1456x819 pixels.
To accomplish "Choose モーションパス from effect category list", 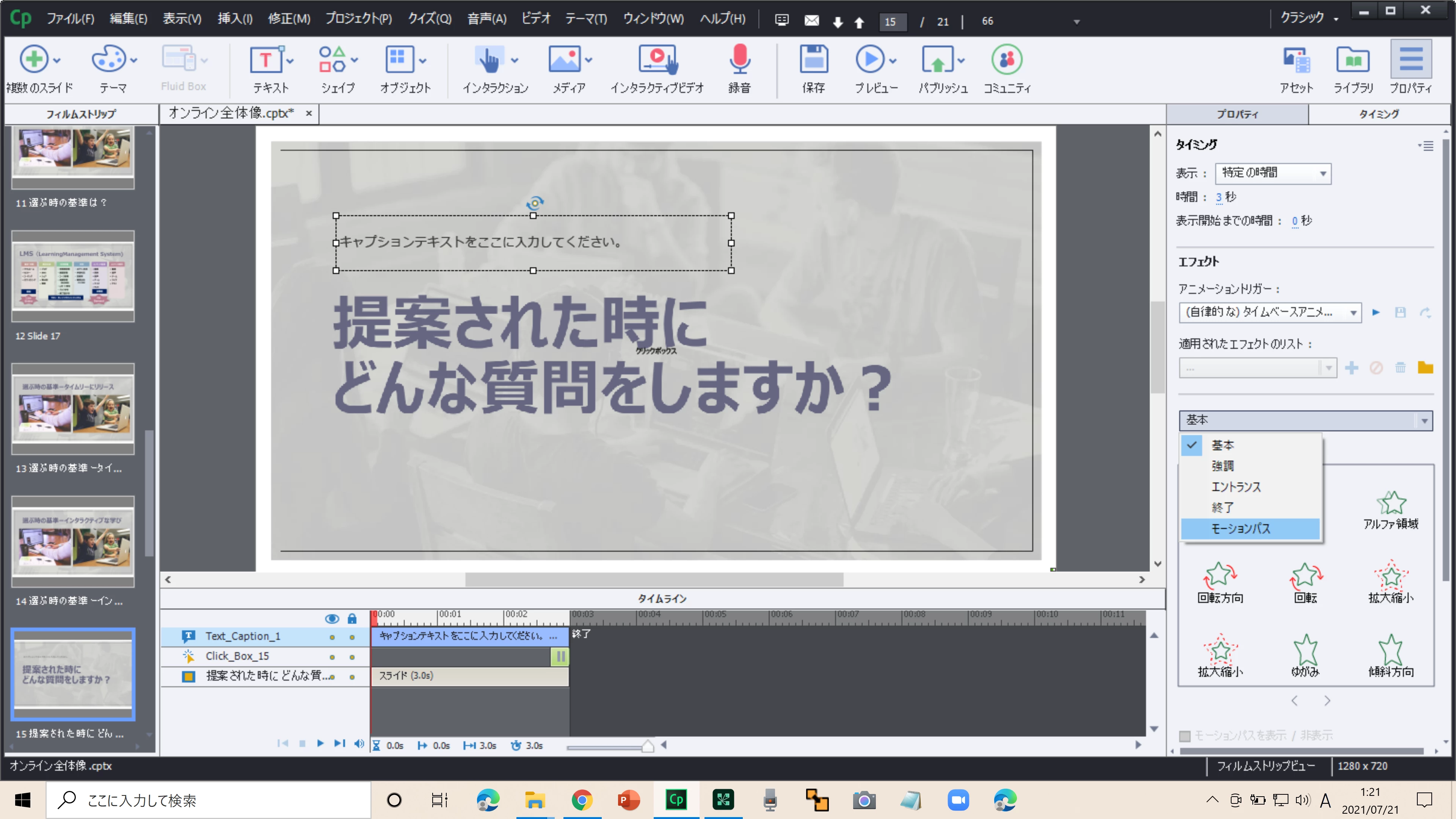I will point(1241,529).
